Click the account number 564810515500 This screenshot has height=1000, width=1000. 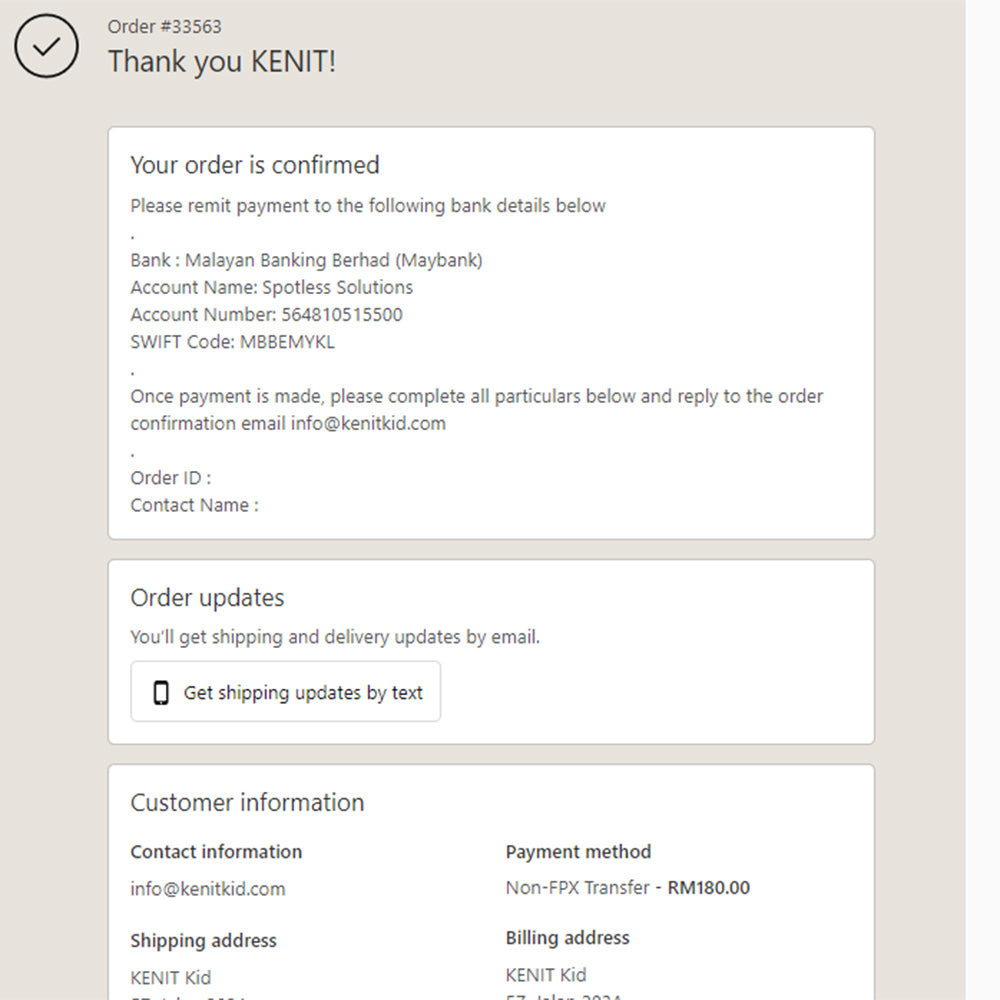pos(342,314)
